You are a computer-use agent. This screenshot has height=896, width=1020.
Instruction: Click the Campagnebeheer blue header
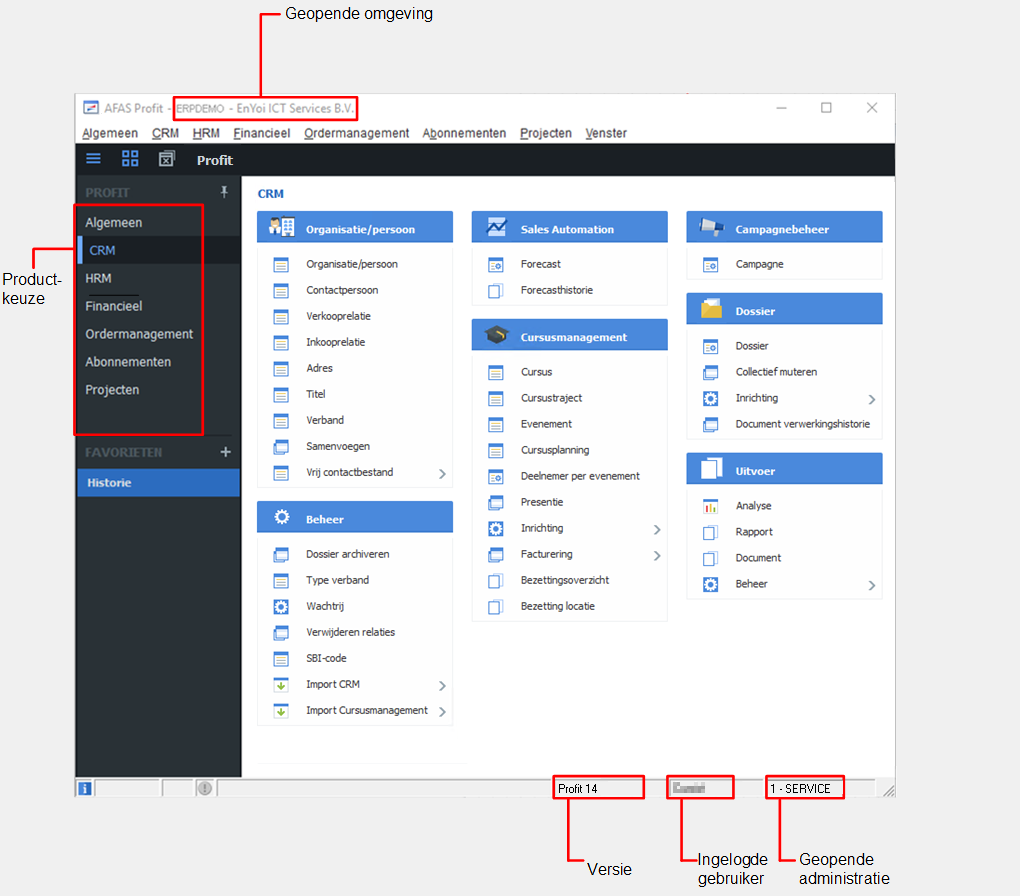pos(784,227)
